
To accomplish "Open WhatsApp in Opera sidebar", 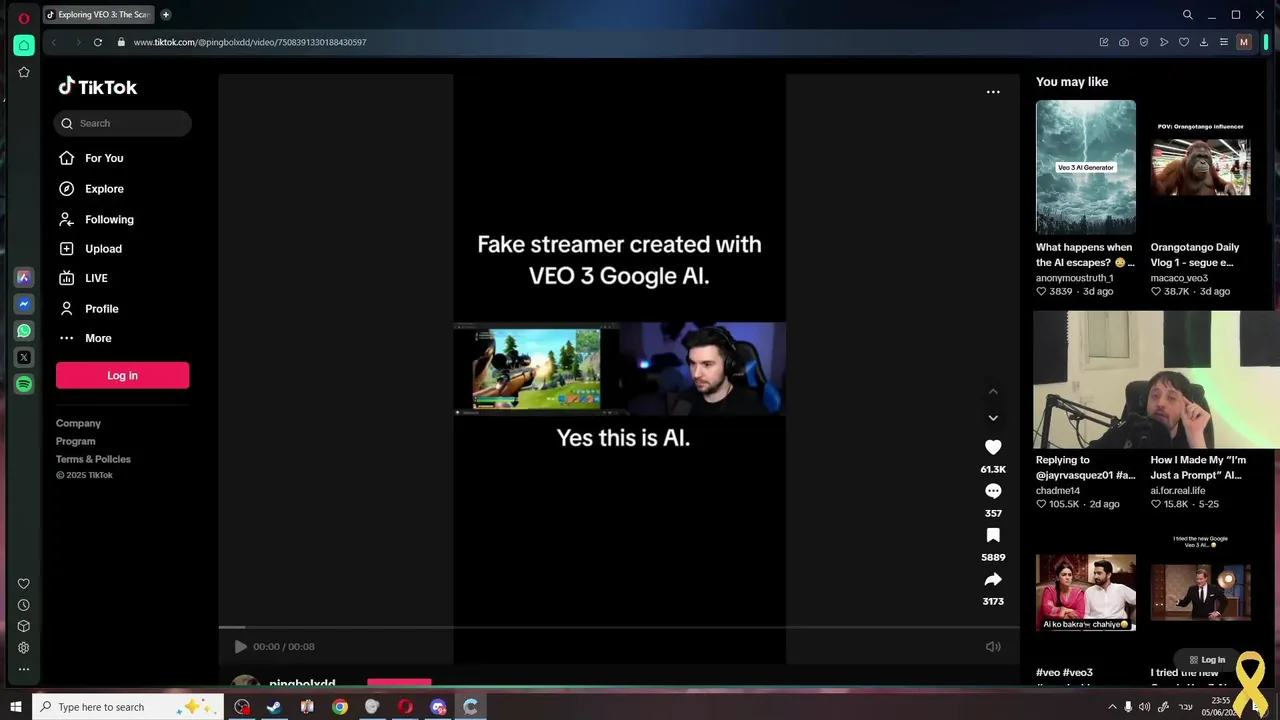I will tap(24, 331).
